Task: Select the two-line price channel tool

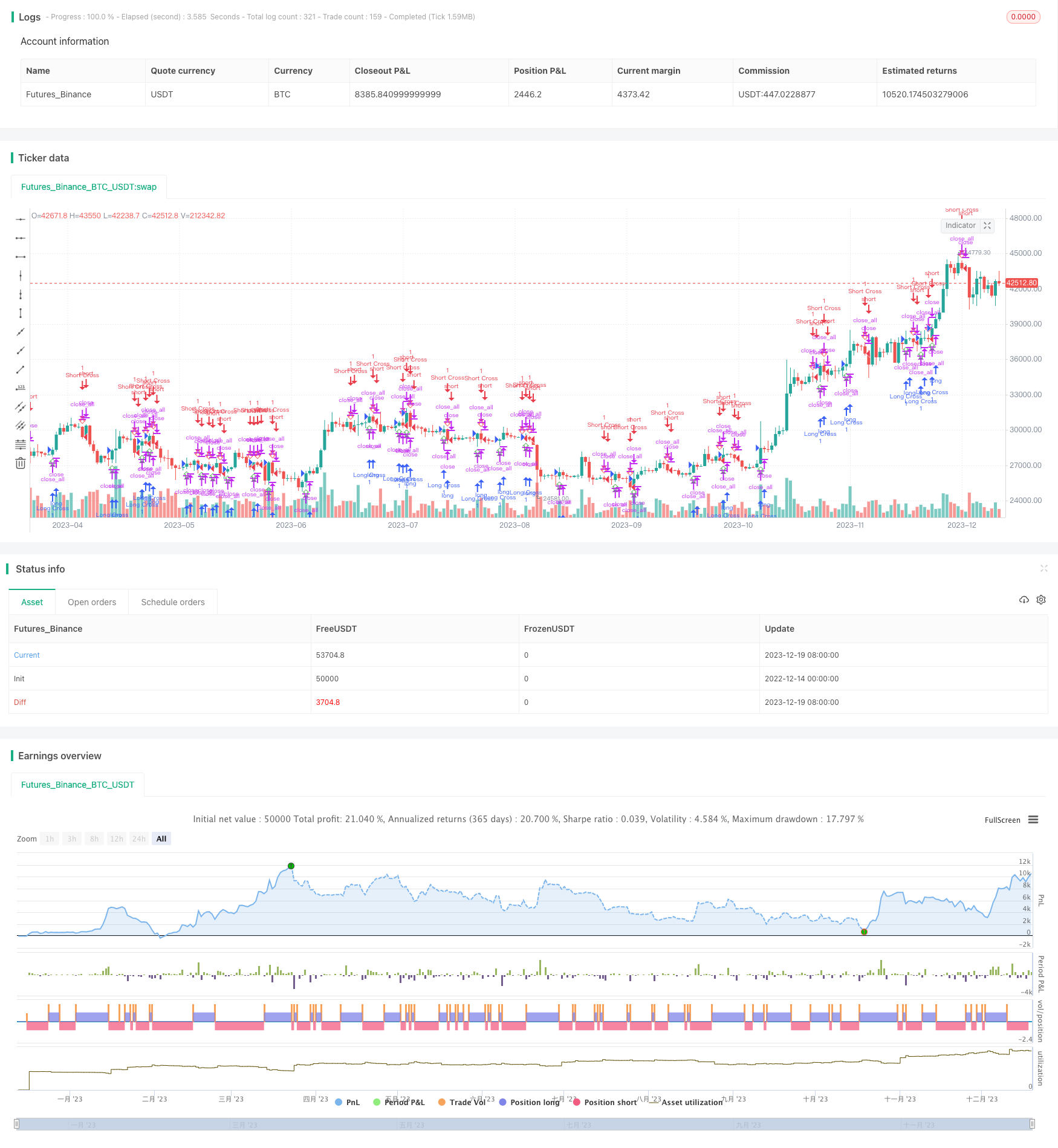Action: 21,407
